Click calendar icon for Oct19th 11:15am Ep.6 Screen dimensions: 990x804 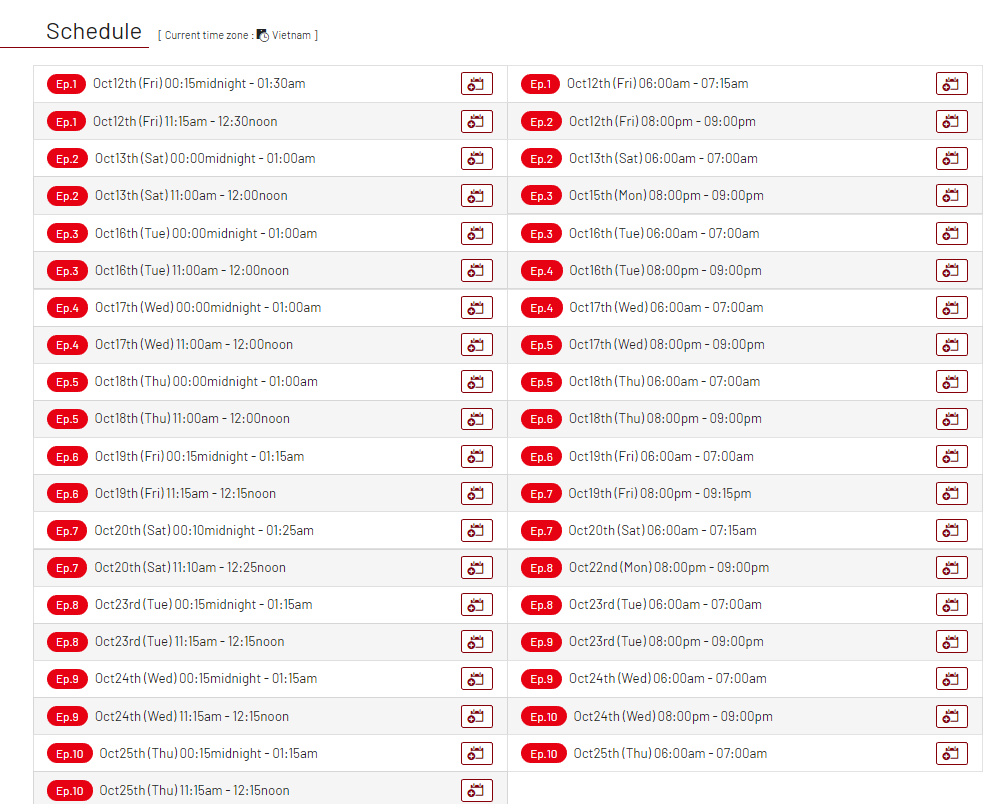(477, 494)
